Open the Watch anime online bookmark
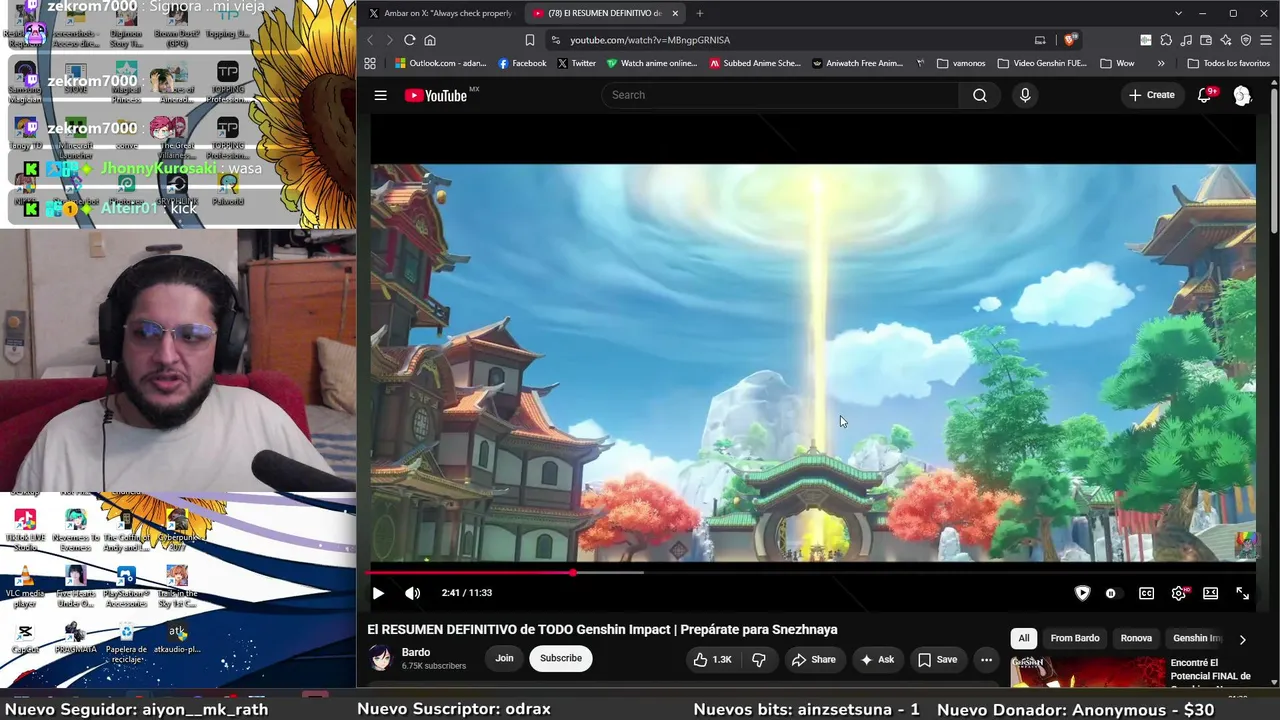 coord(652,63)
